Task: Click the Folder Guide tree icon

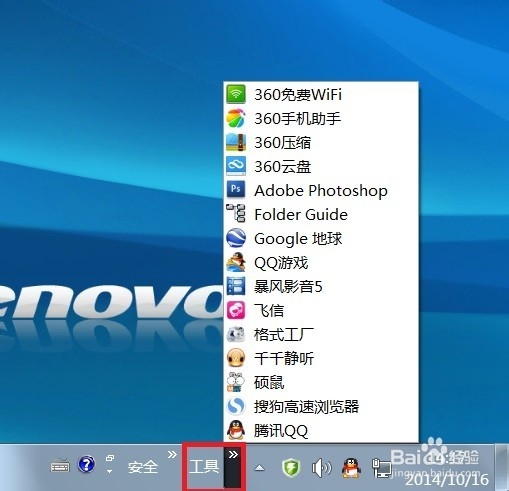Action: click(x=236, y=214)
